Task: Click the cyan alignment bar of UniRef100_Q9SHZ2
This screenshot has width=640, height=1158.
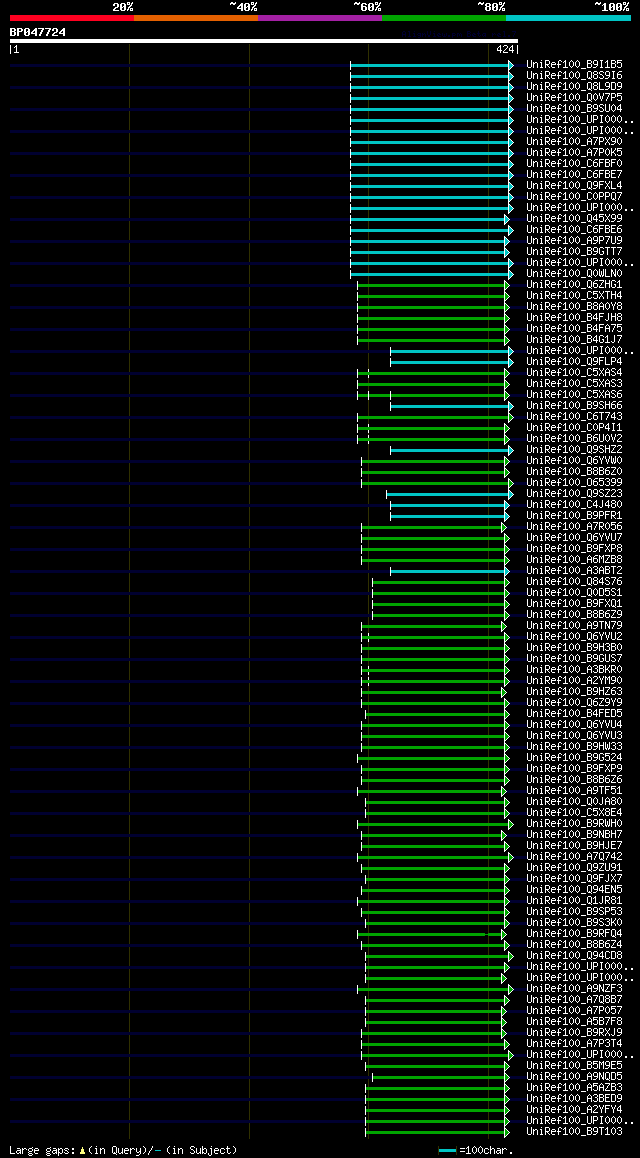Action: [452, 451]
